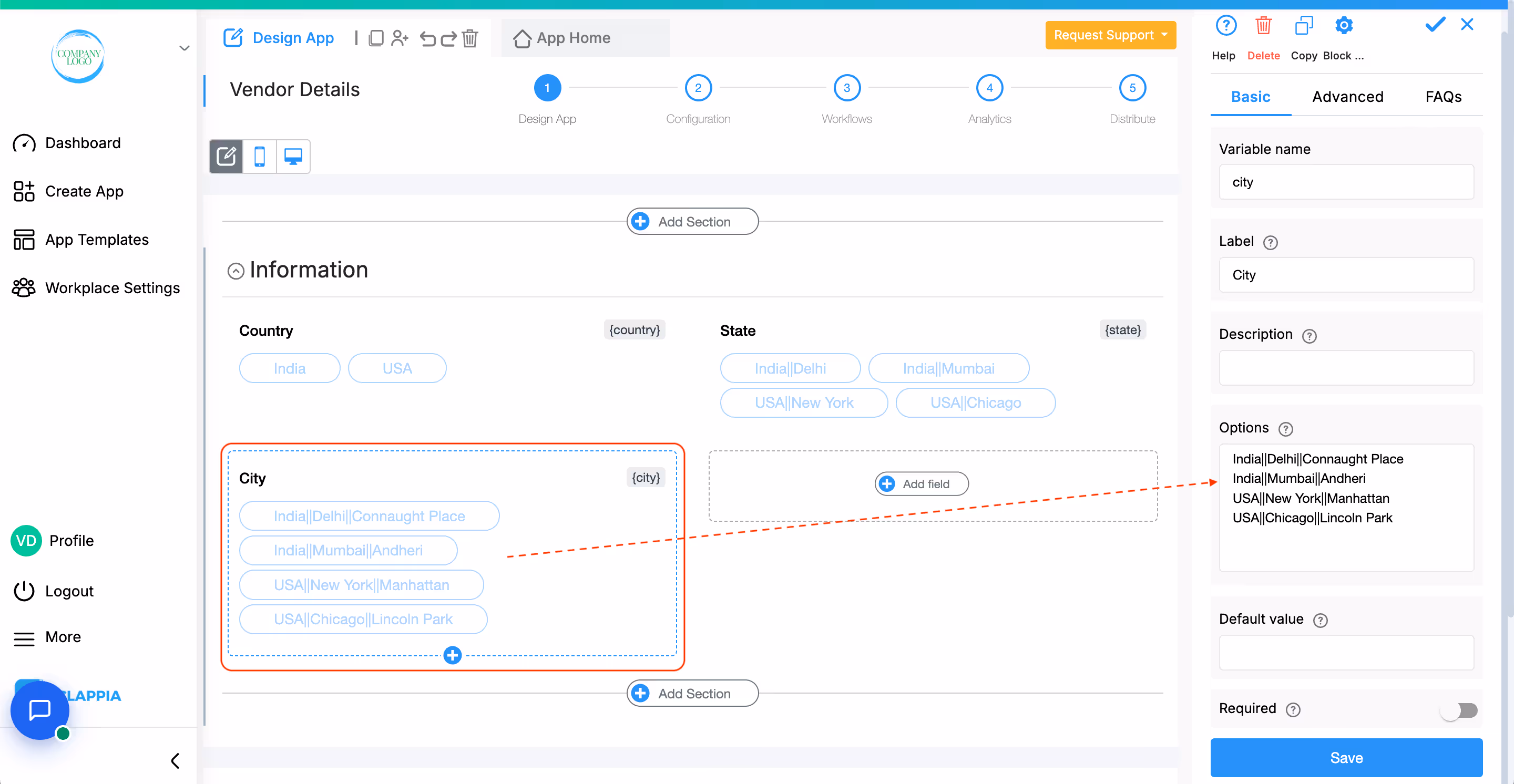Open the chat support bubble

40,710
